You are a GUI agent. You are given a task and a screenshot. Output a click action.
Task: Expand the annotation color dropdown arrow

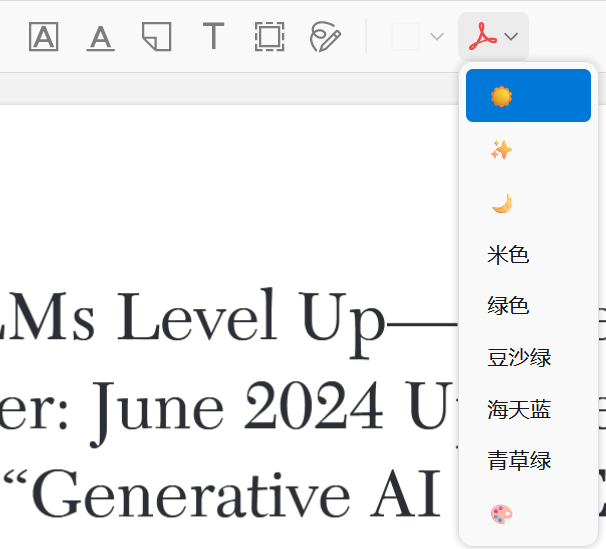point(437,37)
